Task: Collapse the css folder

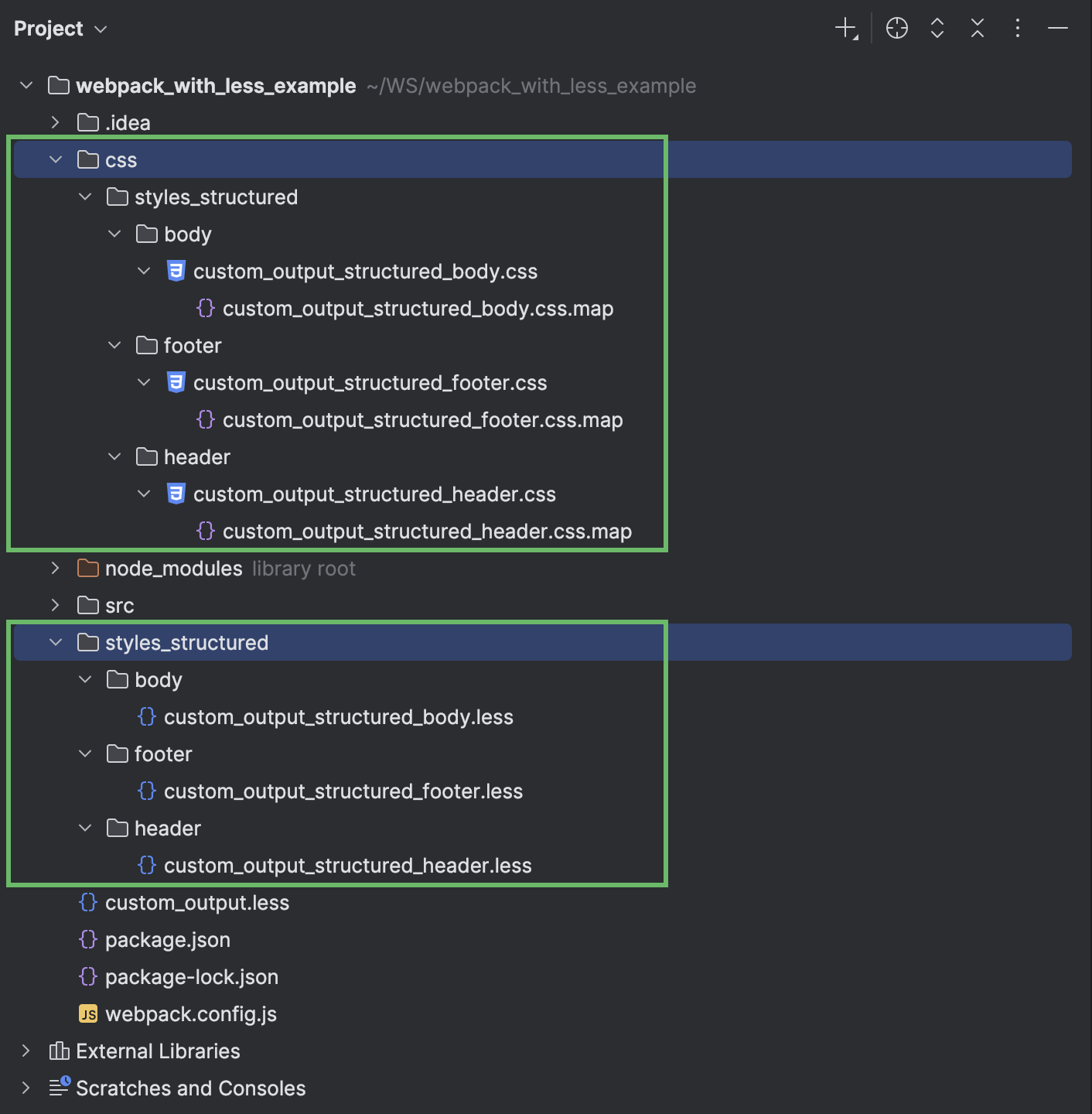Action: point(55,159)
